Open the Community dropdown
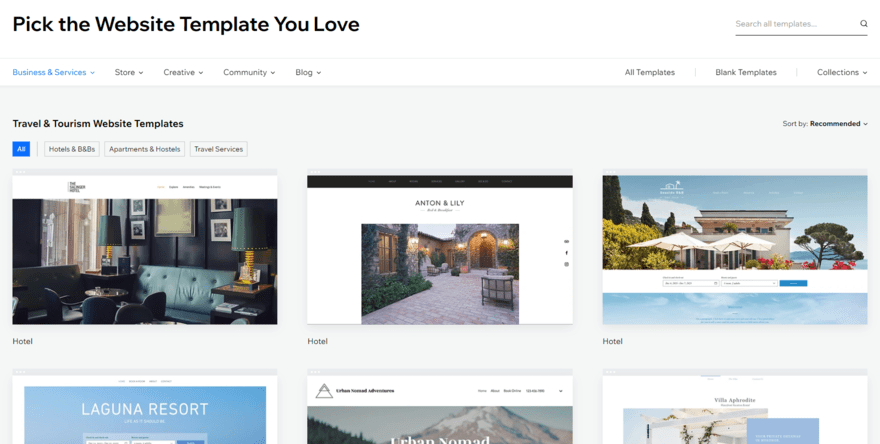Image resolution: width=880 pixels, height=444 pixels. [249, 72]
